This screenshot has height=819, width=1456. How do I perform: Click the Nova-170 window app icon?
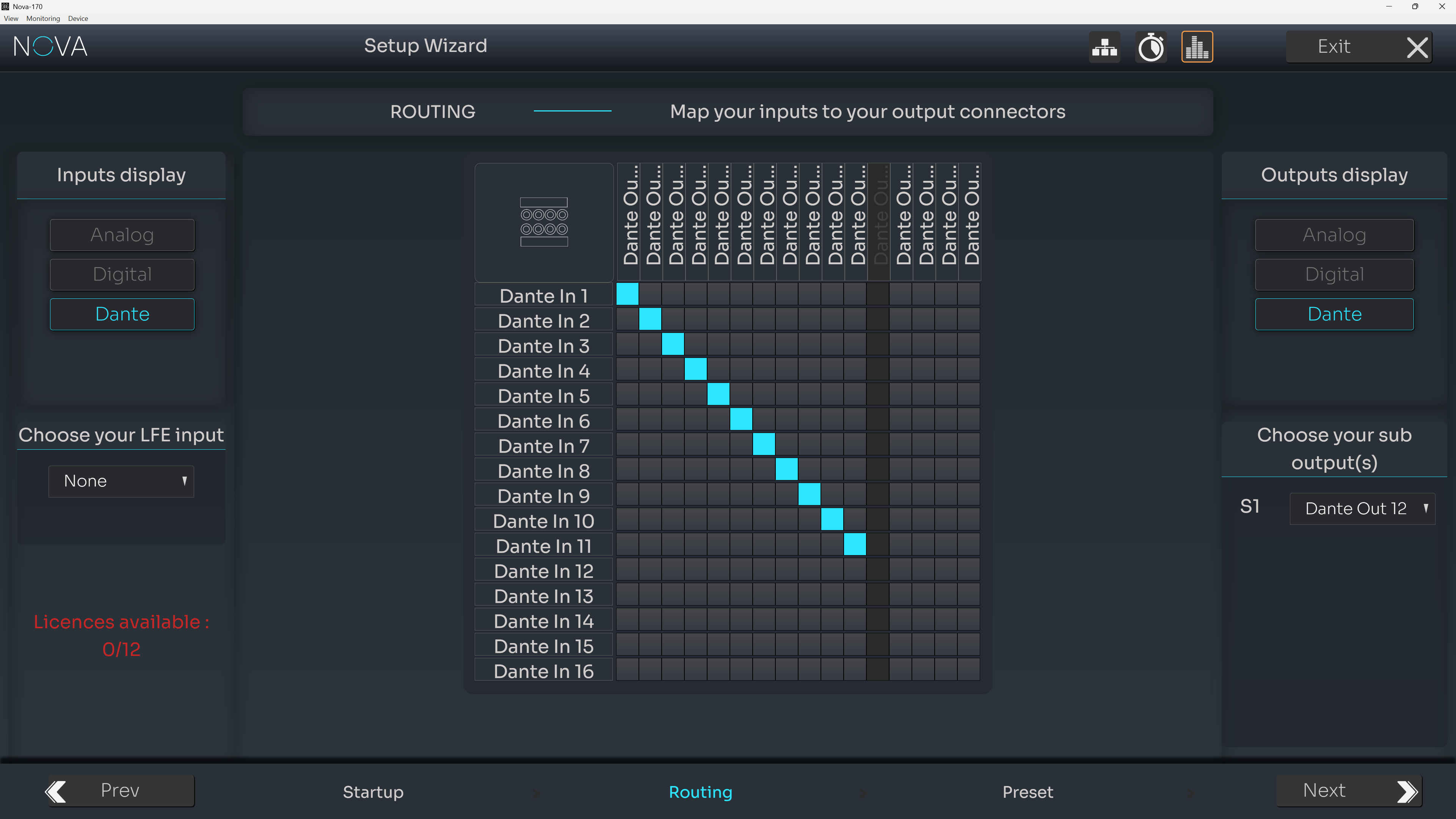pyautogui.click(x=5, y=6)
